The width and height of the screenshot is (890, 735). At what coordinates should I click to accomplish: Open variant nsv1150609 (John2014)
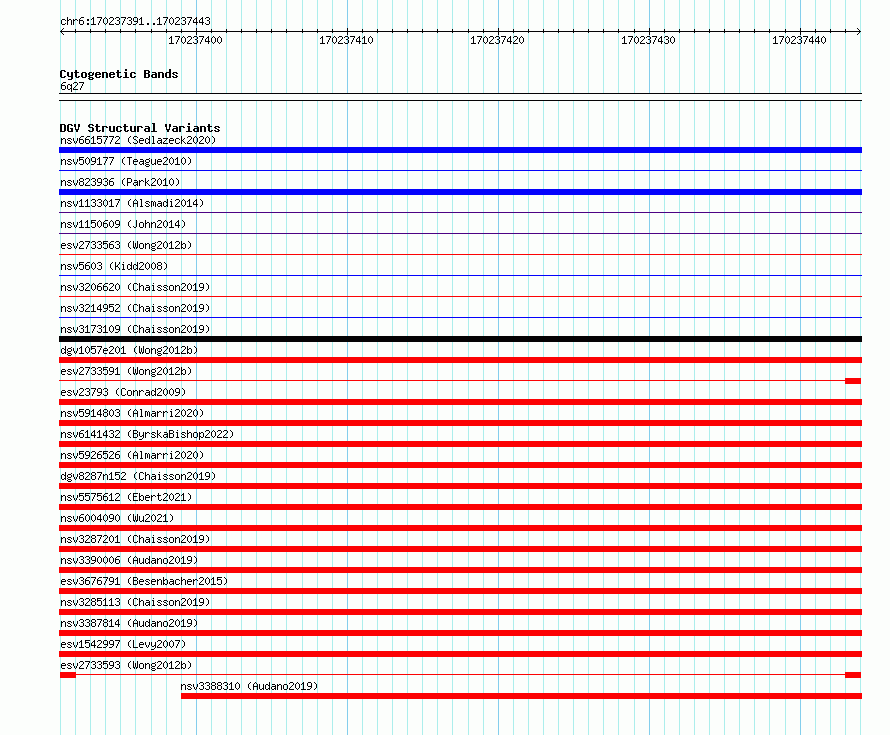(x=123, y=224)
